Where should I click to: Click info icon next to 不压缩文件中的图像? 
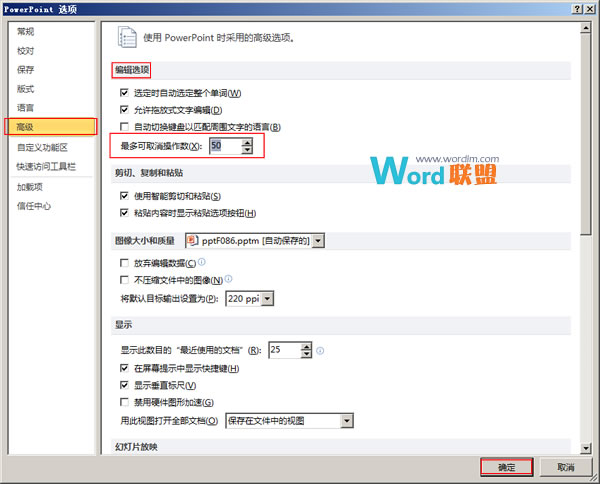pyautogui.click(x=228, y=279)
